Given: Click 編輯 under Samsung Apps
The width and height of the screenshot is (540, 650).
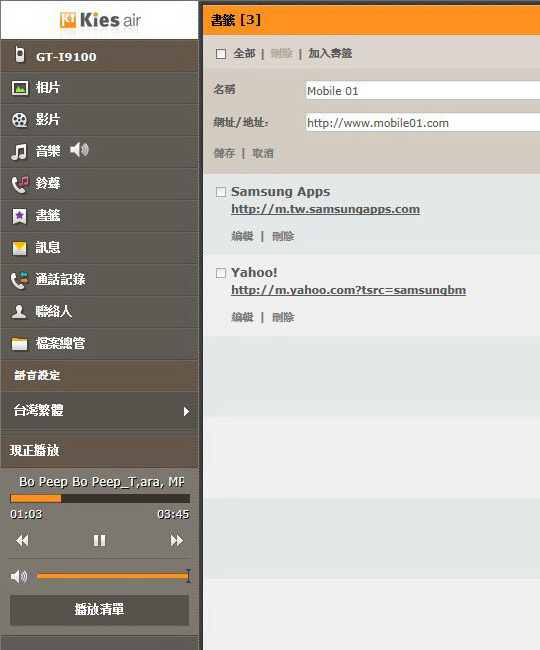Looking at the screenshot, I should 242,236.
